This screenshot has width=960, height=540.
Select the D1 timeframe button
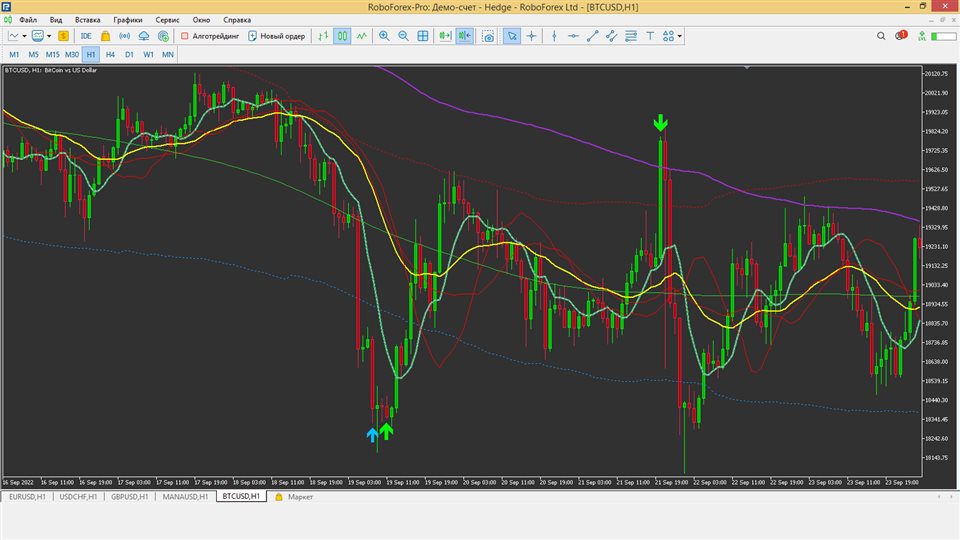pos(129,54)
